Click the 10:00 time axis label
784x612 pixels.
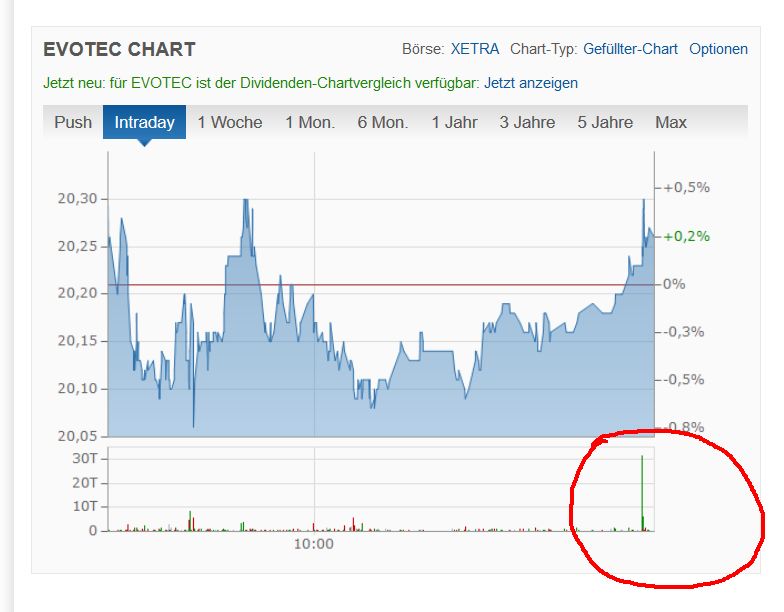tap(313, 545)
